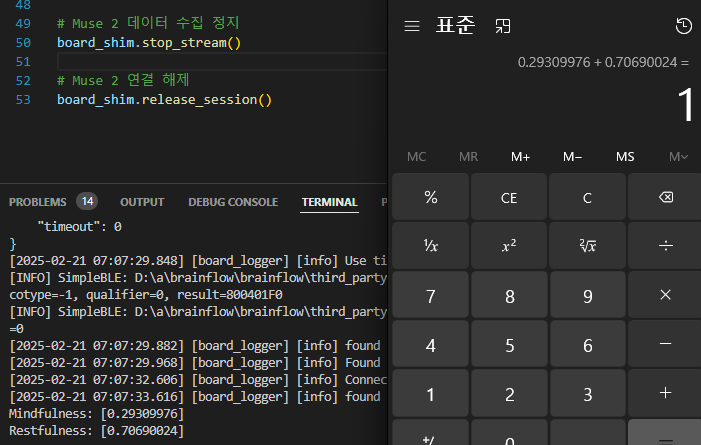Screen dimensions: 701x445
Task: Open the calculator history icon
Action: [x=684, y=26]
